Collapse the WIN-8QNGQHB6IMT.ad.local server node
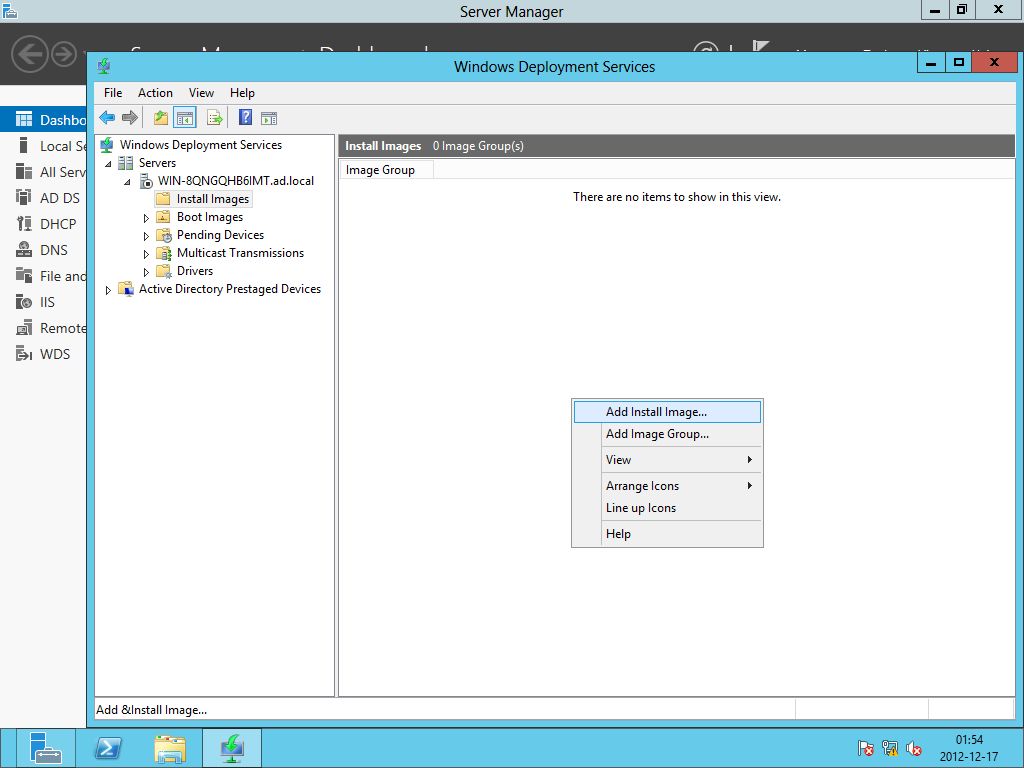This screenshot has width=1024, height=768. 128,182
